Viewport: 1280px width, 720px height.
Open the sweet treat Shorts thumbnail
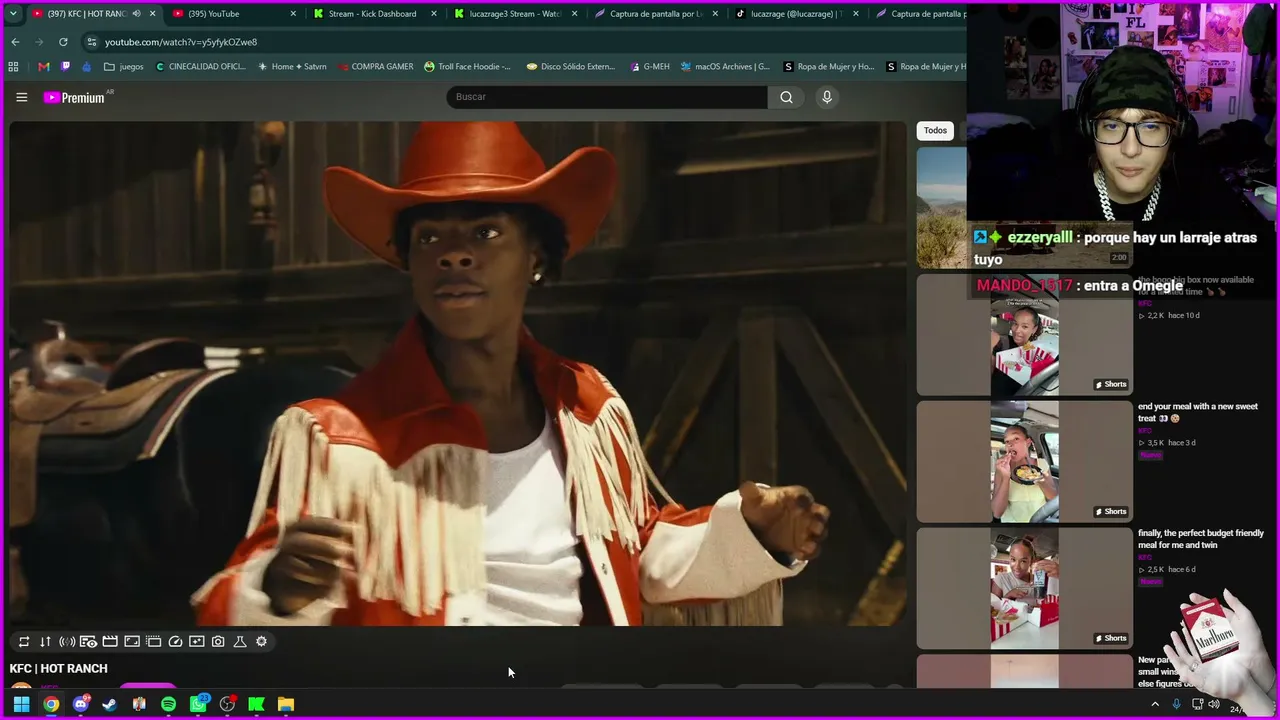[1025, 462]
